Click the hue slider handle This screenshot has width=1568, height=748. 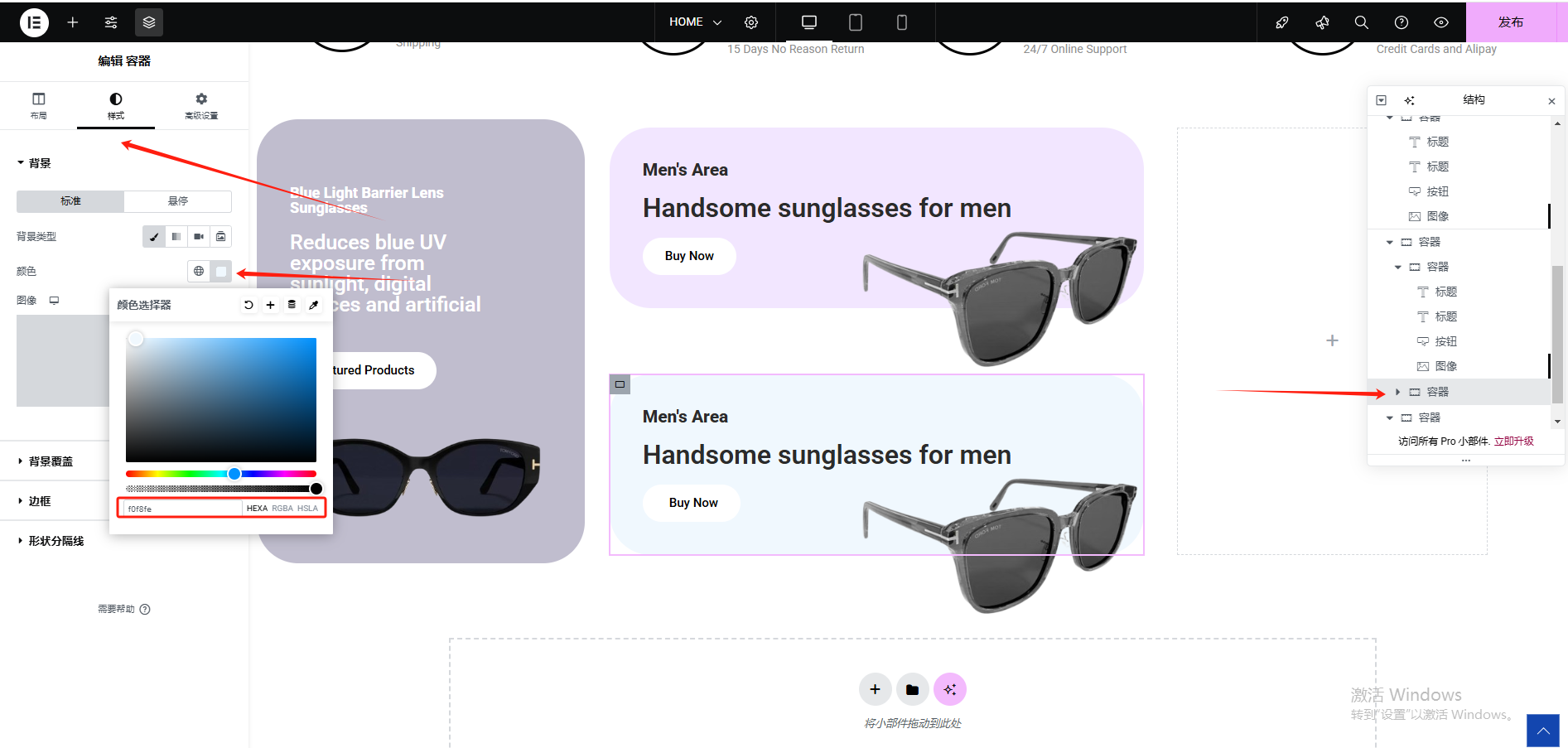[234, 474]
